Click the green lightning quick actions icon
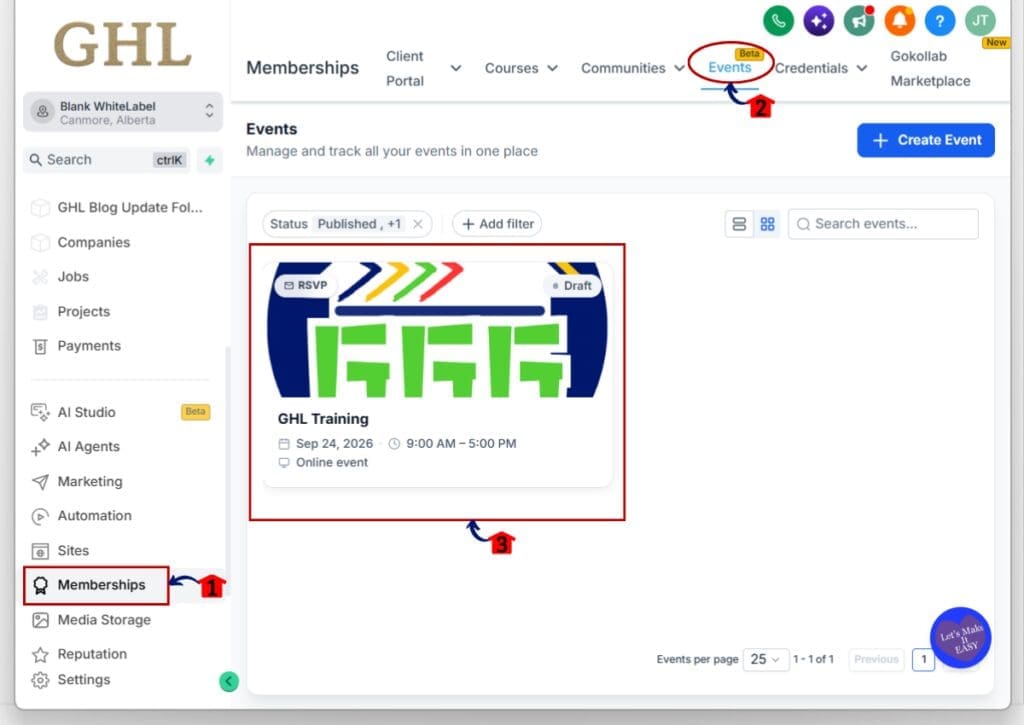 tap(210, 160)
